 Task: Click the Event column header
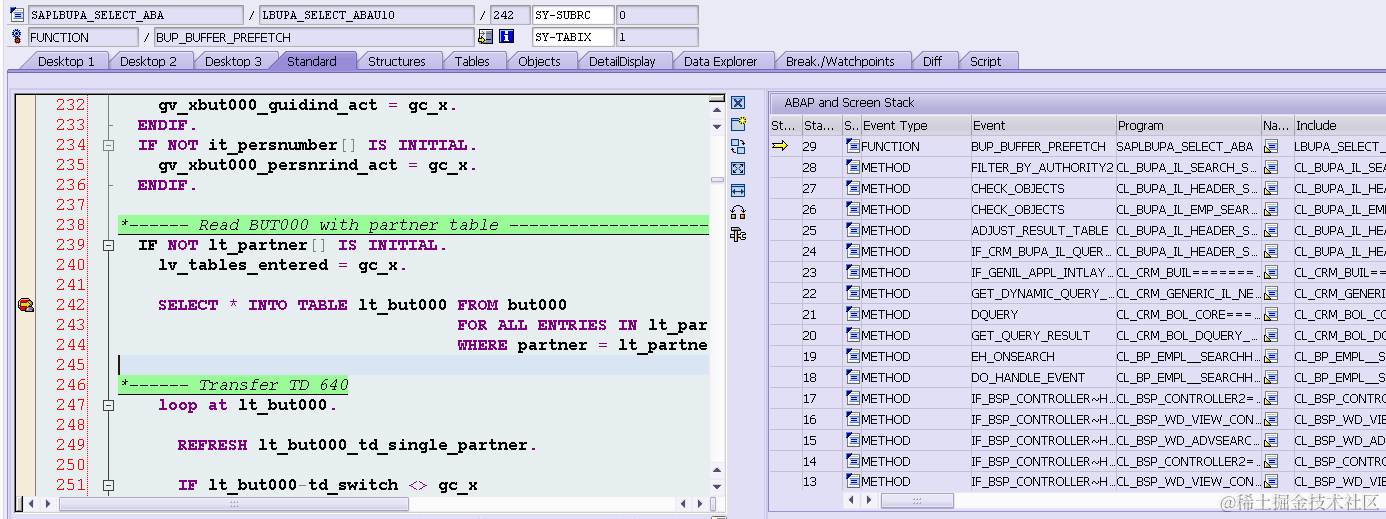(1043, 125)
